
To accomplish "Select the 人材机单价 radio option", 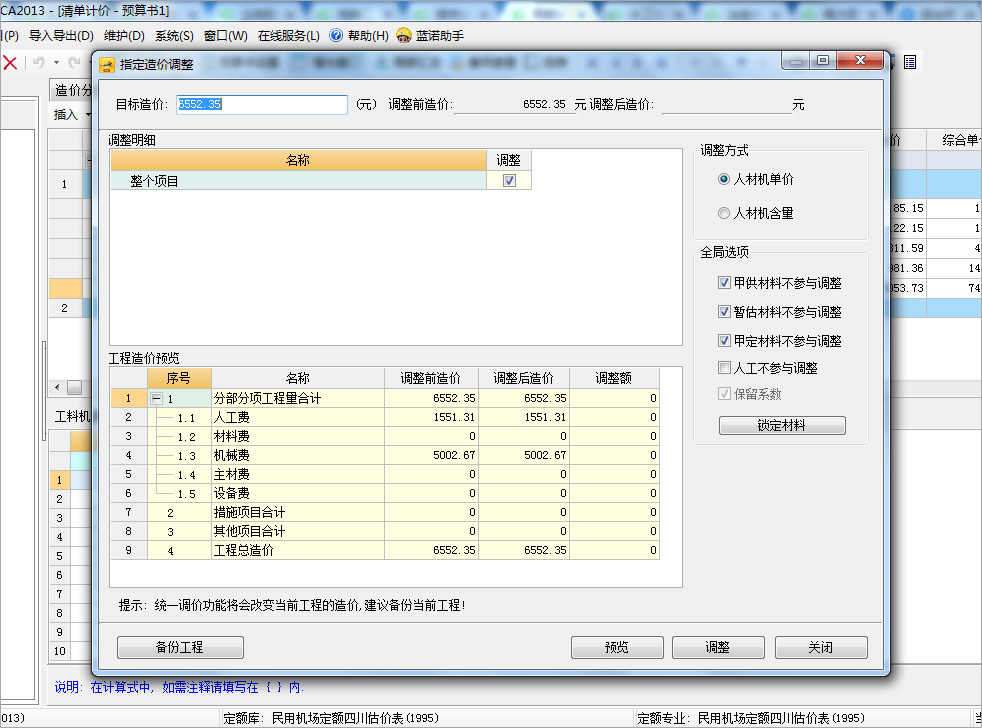I will [725, 180].
